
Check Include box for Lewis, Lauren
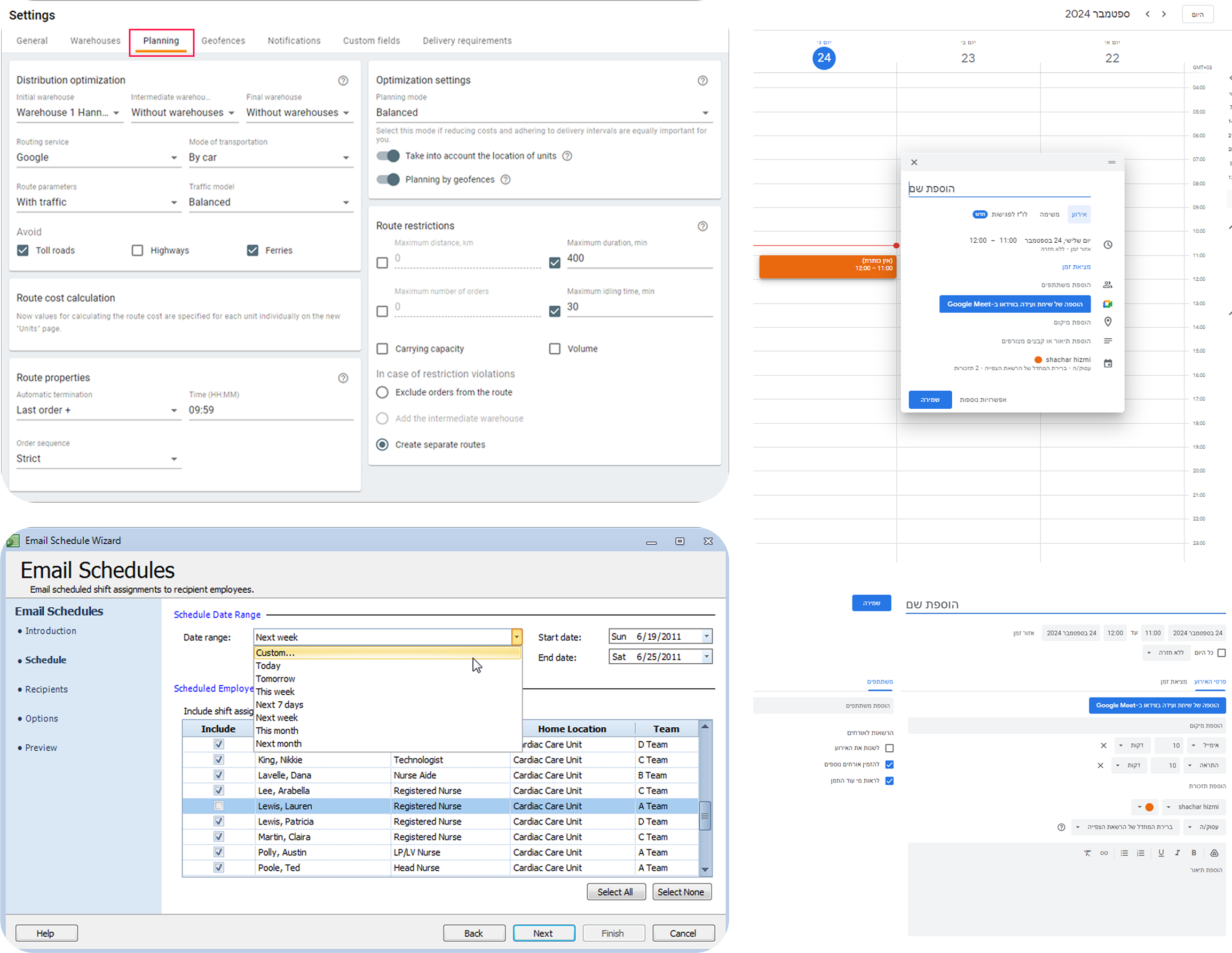pyautogui.click(x=219, y=806)
